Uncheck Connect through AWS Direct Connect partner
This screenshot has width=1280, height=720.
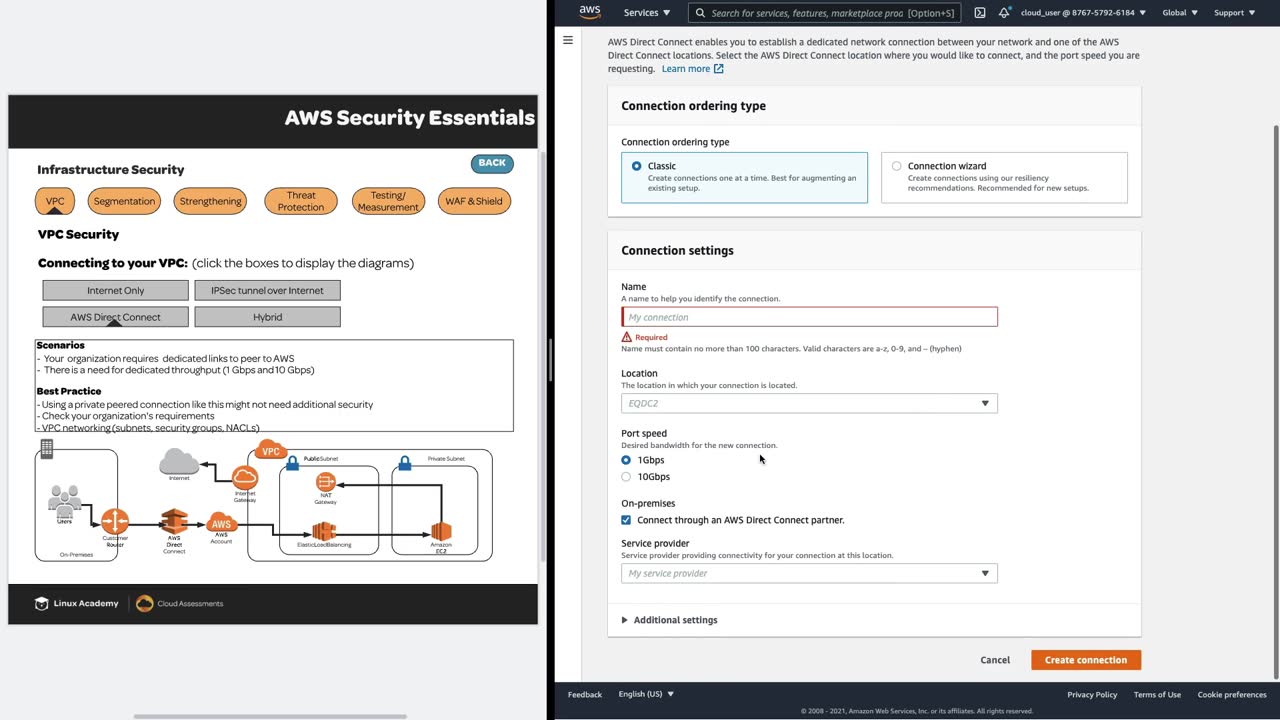[x=626, y=520]
